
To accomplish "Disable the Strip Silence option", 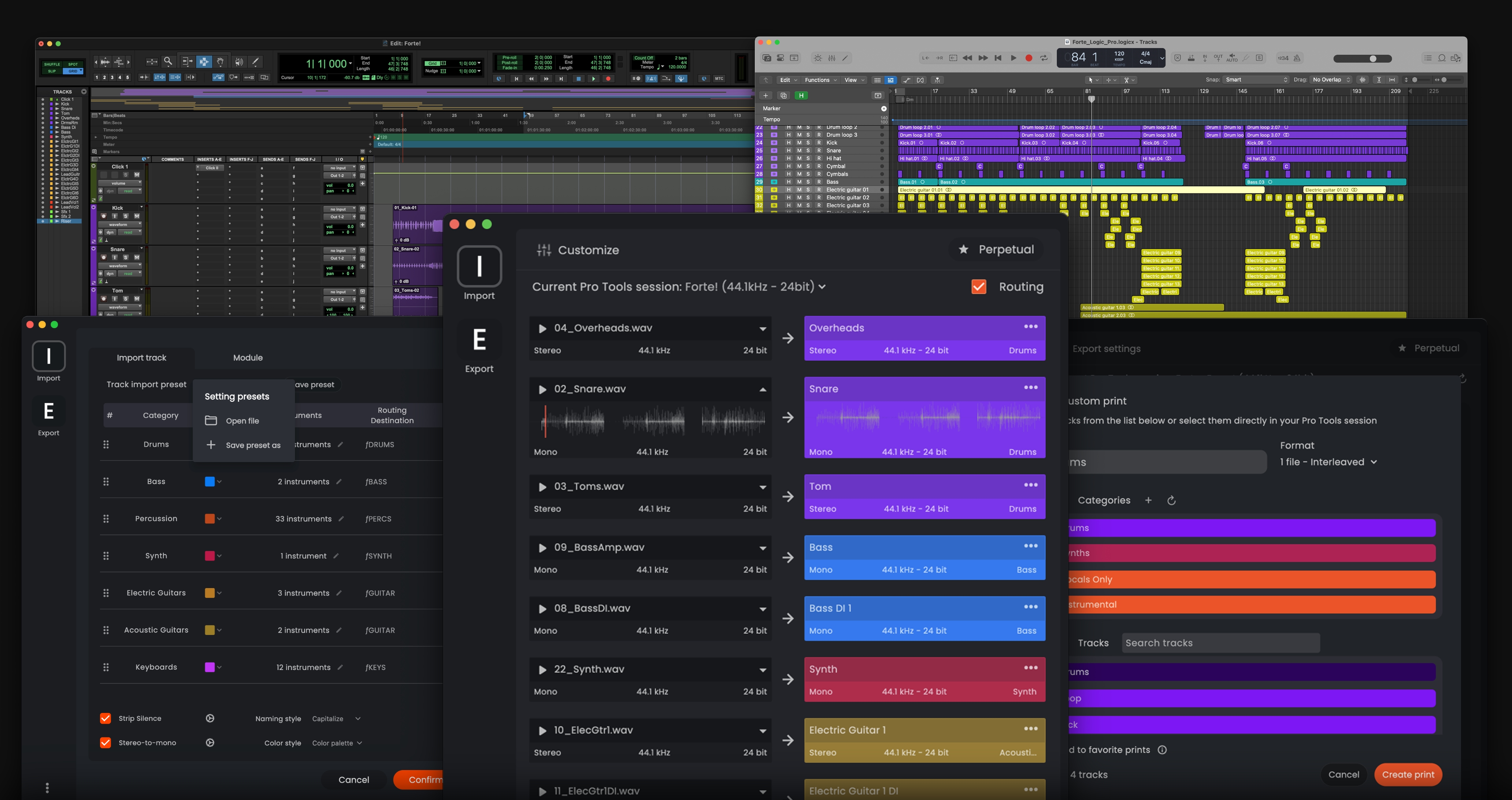I will coord(105,718).
